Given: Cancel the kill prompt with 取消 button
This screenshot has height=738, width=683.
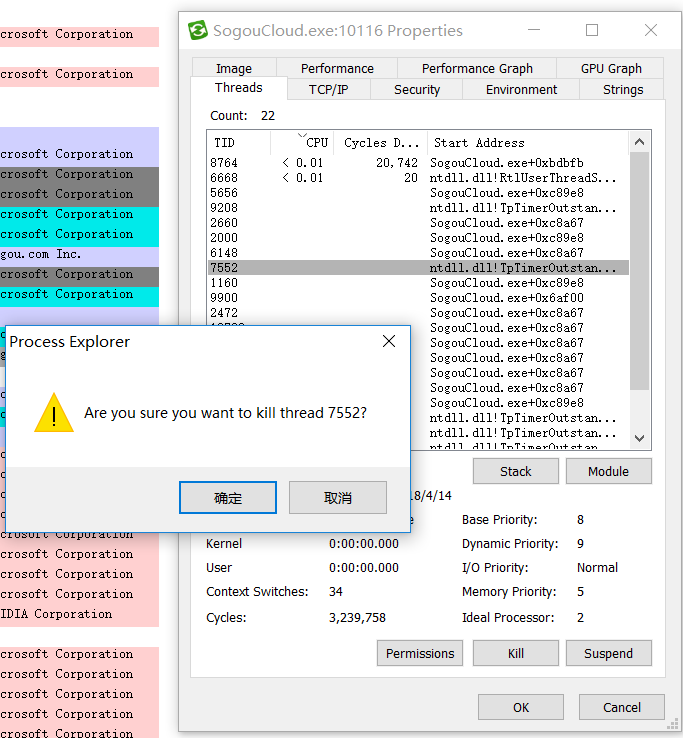Looking at the screenshot, I should point(338,497).
